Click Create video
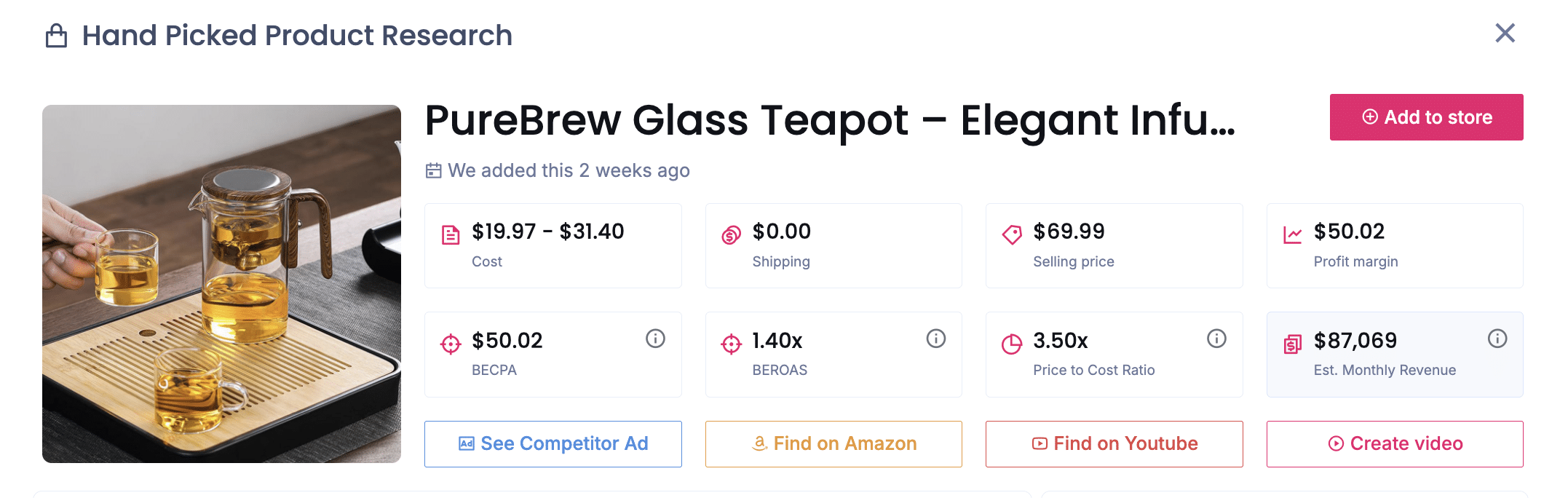This screenshot has height=498, width=1568. tap(1394, 443)
